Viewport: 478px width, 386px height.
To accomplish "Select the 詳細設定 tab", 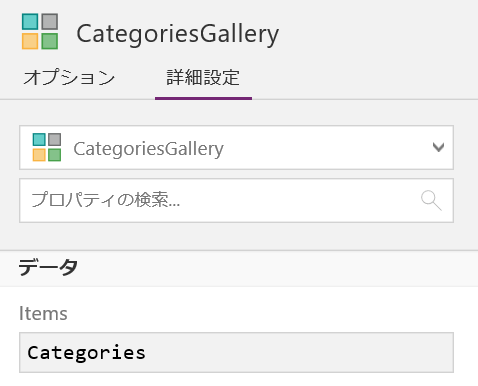I will coord(203,77).
